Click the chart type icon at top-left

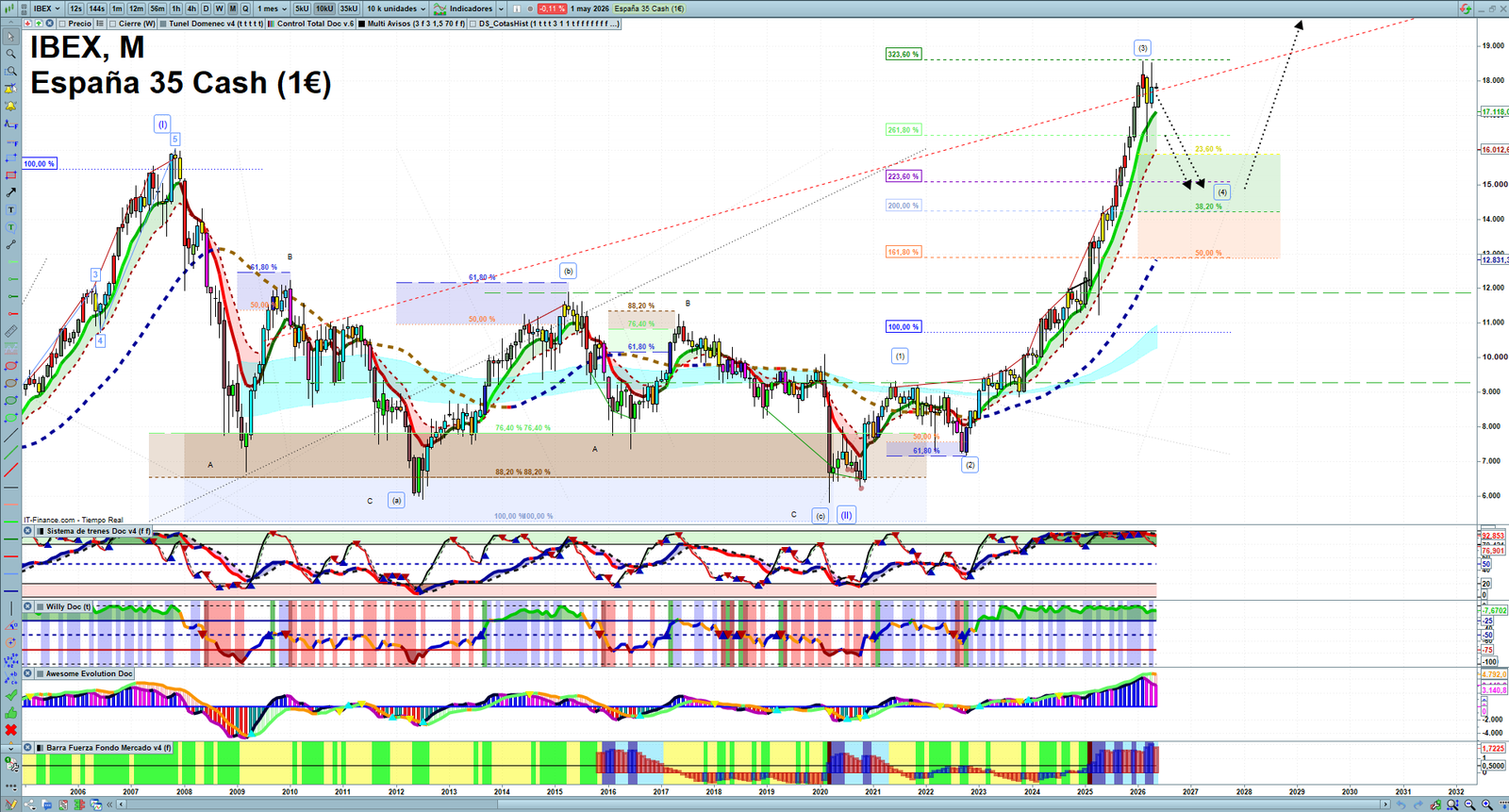coord(9,8)
